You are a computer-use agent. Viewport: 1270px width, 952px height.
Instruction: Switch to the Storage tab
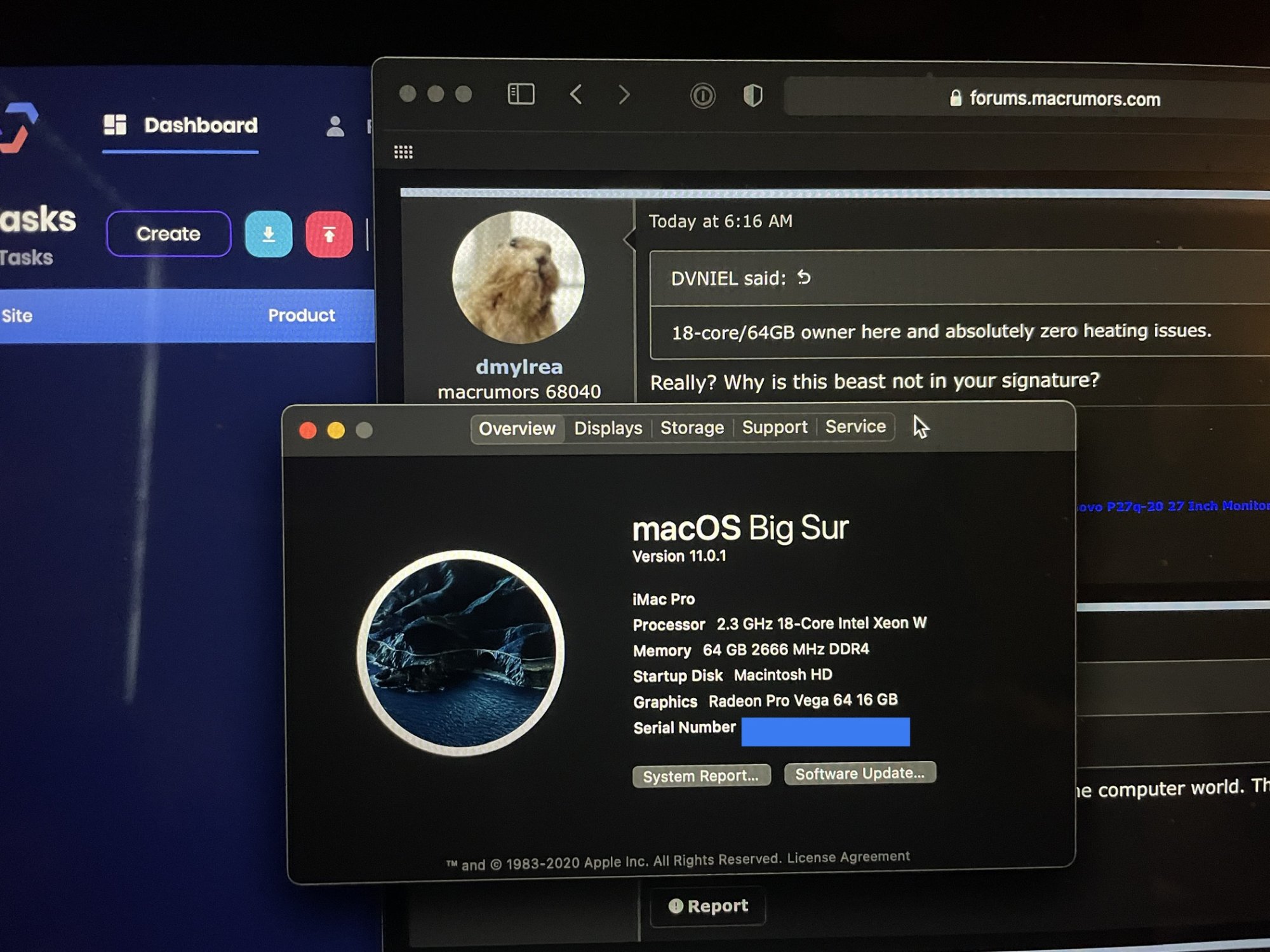(692, 428)
